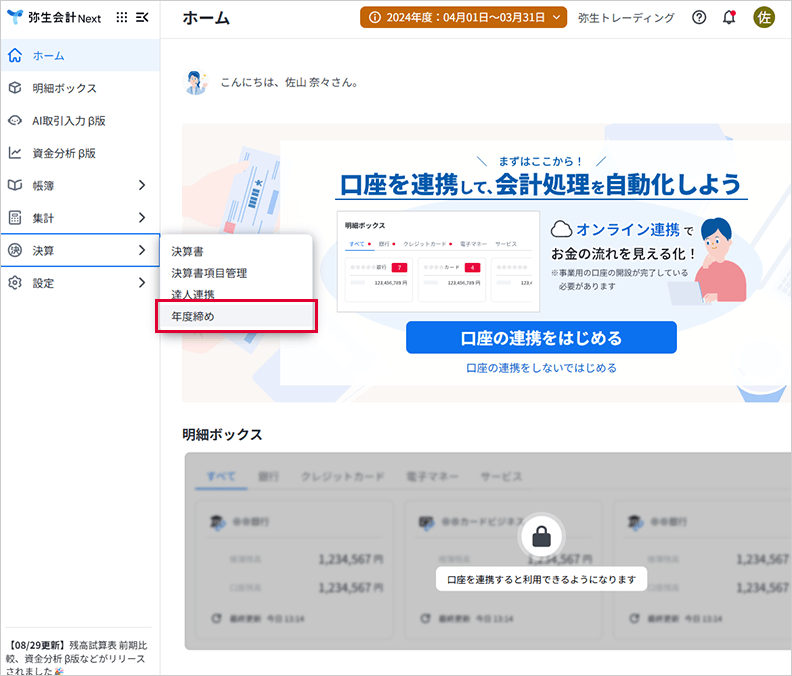792x676 pixels.
Task: Select 決算書項目管理 in the submenu
Action: (x=209, y=273)
